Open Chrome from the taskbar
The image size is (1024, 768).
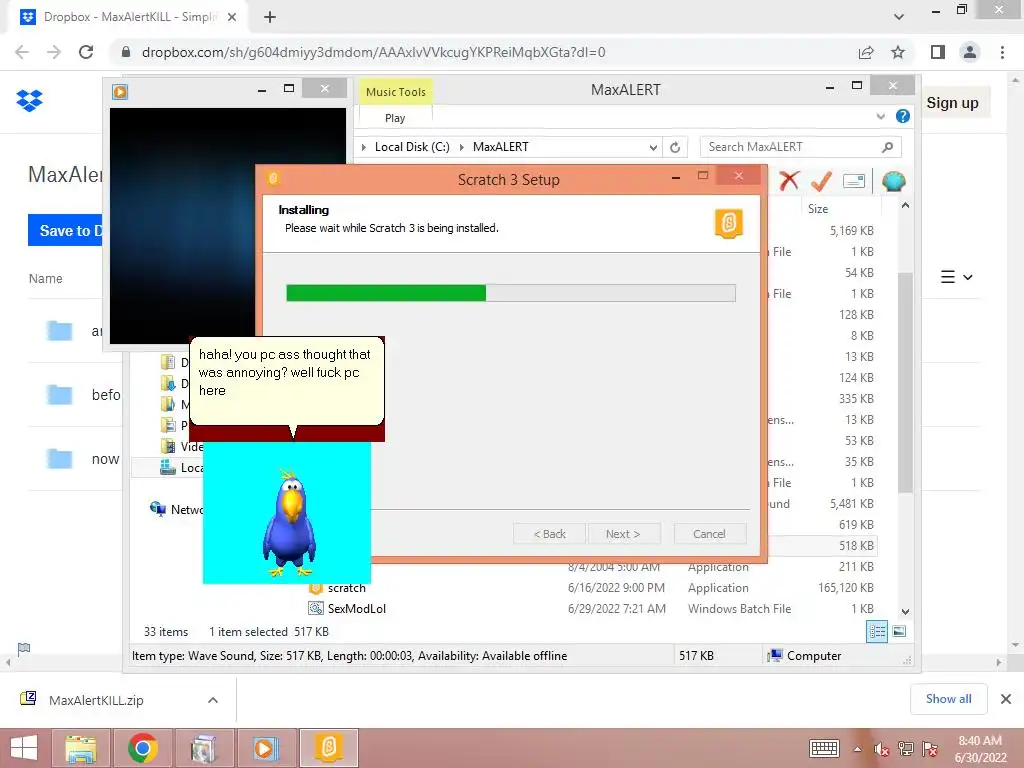click(142, 748)
